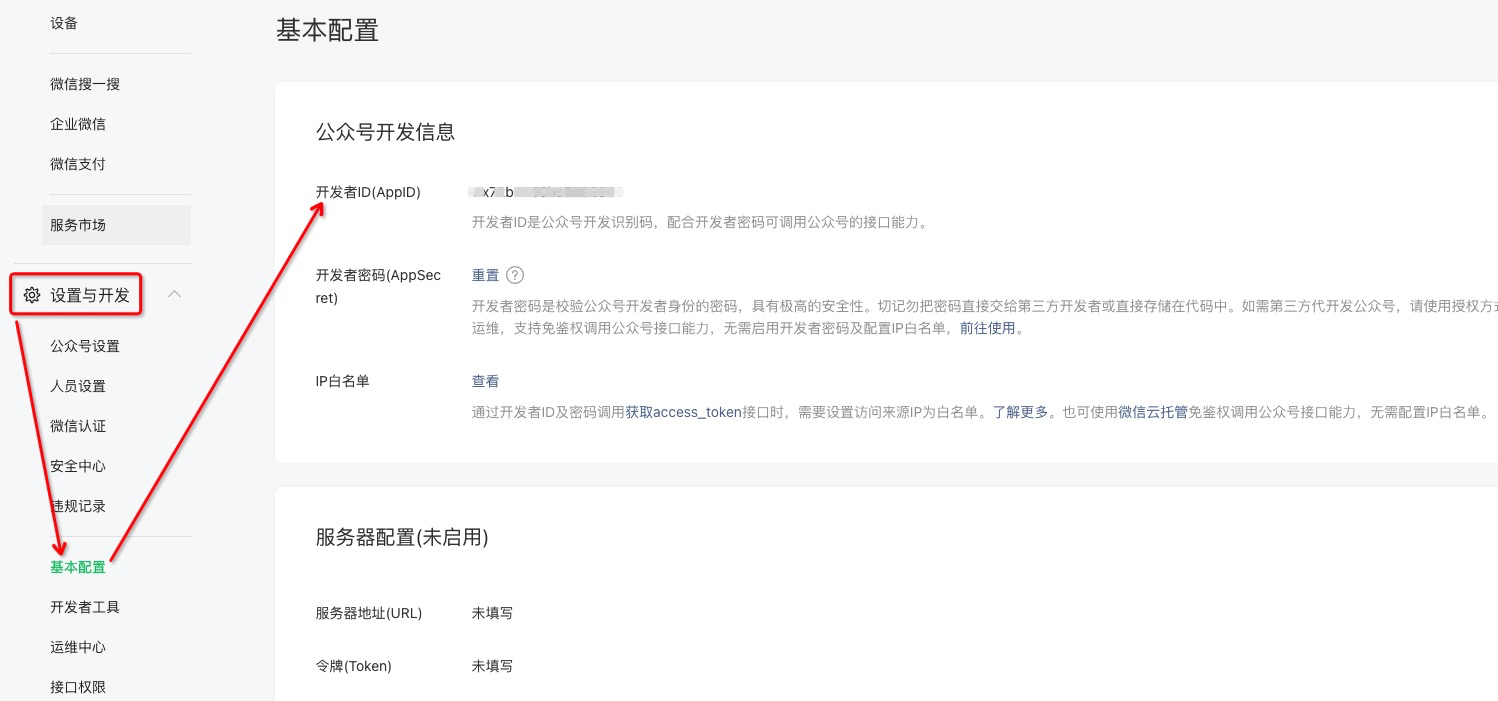Collapse the 设置与开发 section chevron
The width and height of the screenshot is (1498, 701).
tap(174, 294)
